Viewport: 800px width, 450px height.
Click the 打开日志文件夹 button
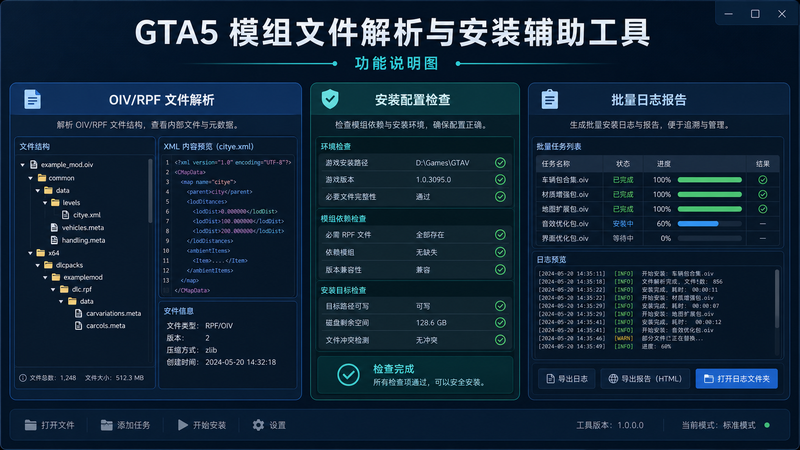click(x=736, y=379)
